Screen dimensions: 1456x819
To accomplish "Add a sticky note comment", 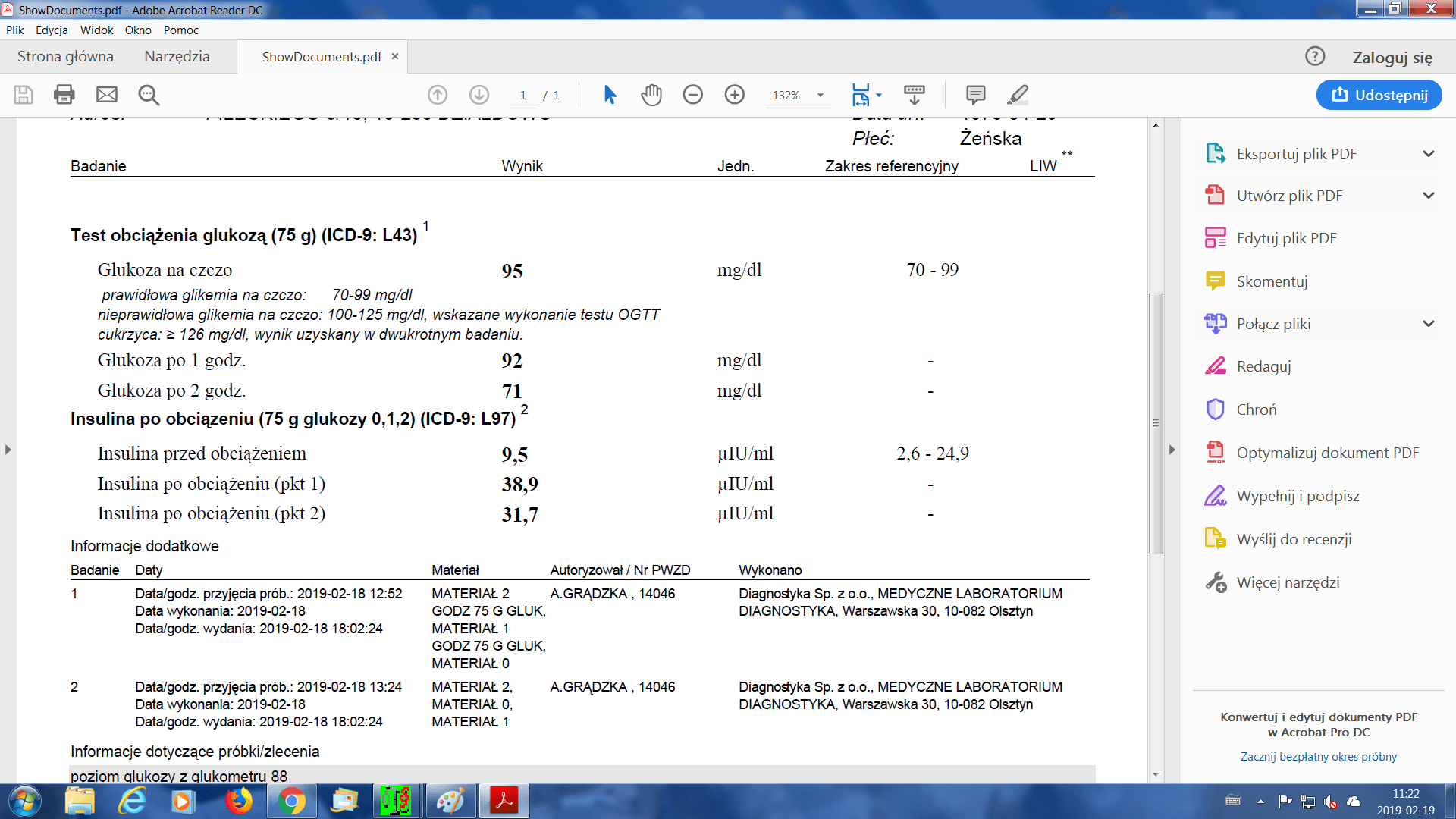I will click(x=975, y=95).
